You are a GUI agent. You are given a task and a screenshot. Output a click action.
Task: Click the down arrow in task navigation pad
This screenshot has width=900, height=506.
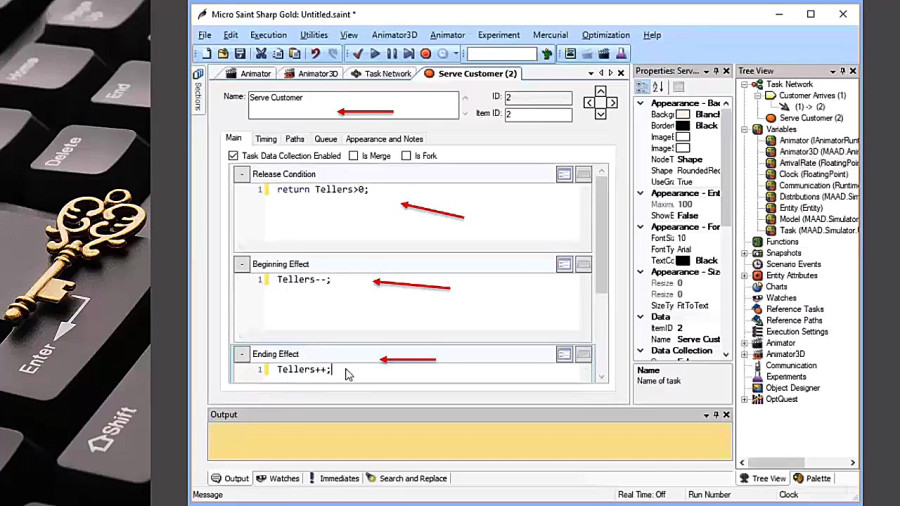(600, 114)
